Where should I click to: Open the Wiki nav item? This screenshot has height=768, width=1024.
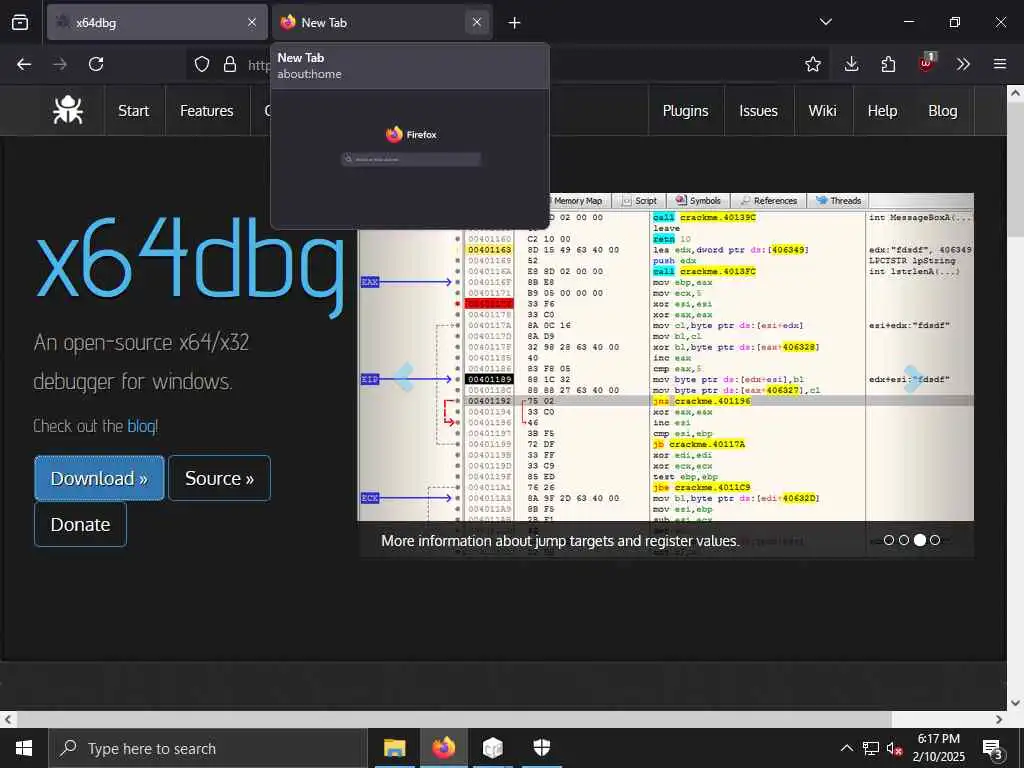[x=822, y=111]
